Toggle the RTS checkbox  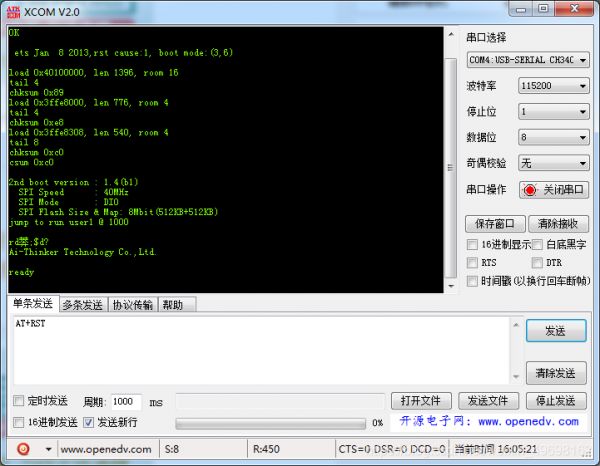[473, 262]
